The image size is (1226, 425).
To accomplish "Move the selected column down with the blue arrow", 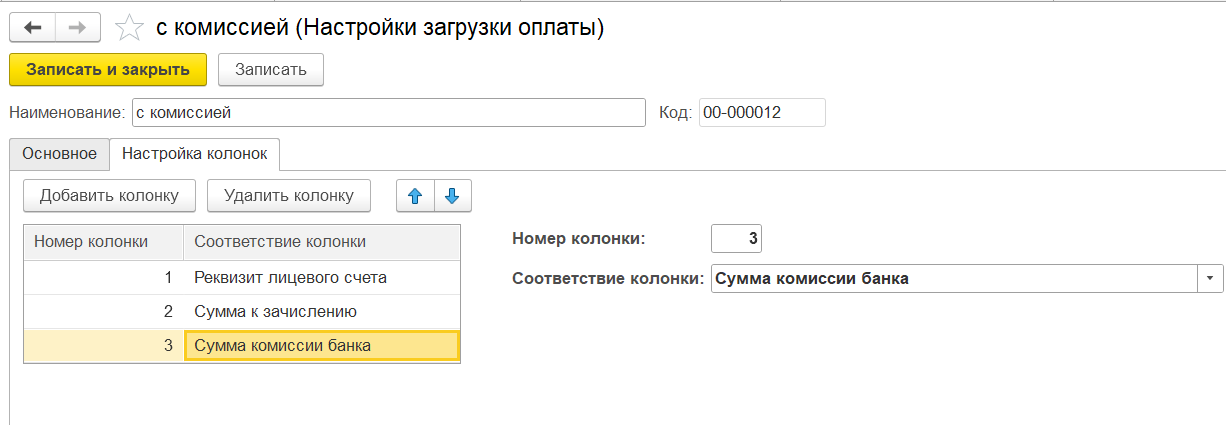I will pyautogui.click(x=452, y=196).
